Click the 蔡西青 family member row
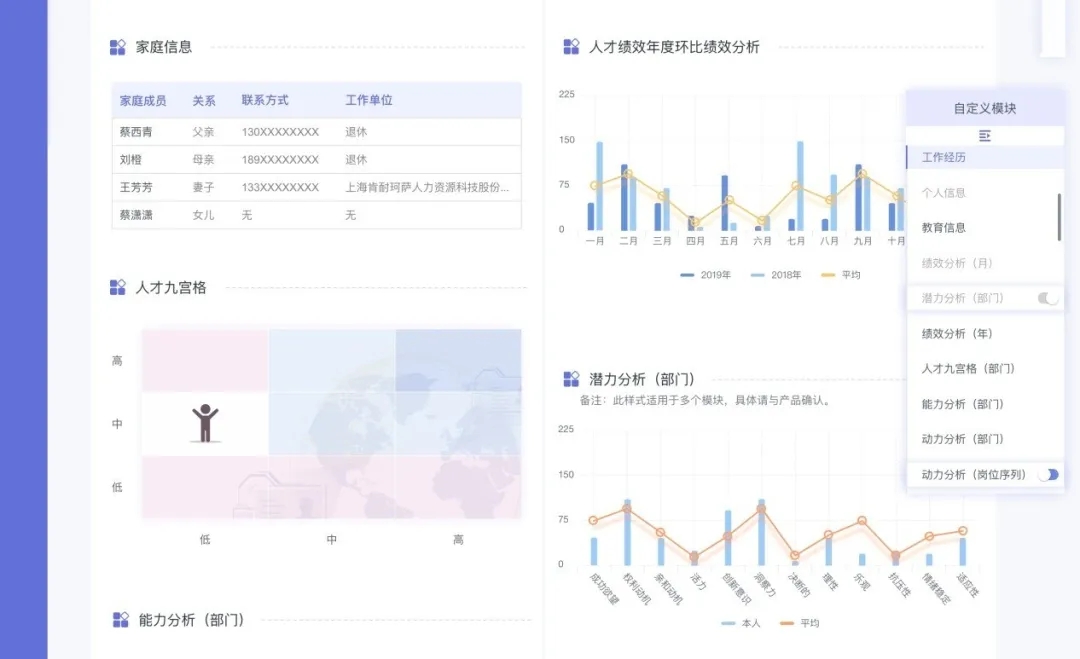This screenshot has height=659, width=1080. coord(136,132)
